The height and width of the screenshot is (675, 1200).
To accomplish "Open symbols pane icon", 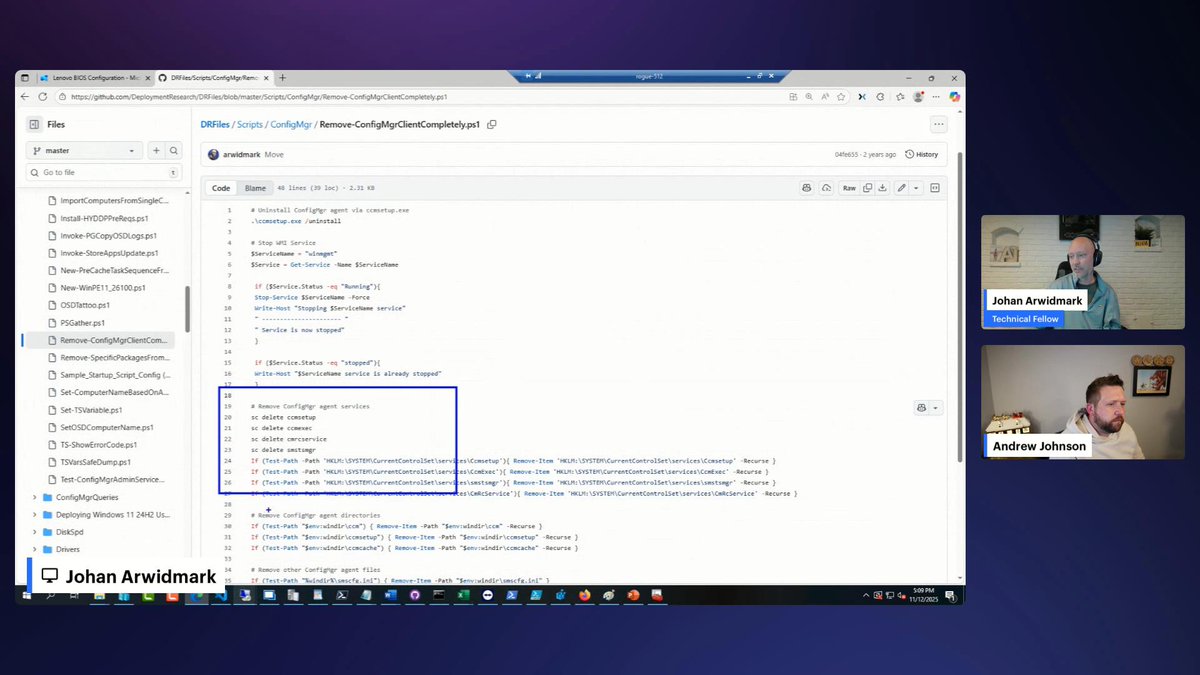I will tap(935, 188).
